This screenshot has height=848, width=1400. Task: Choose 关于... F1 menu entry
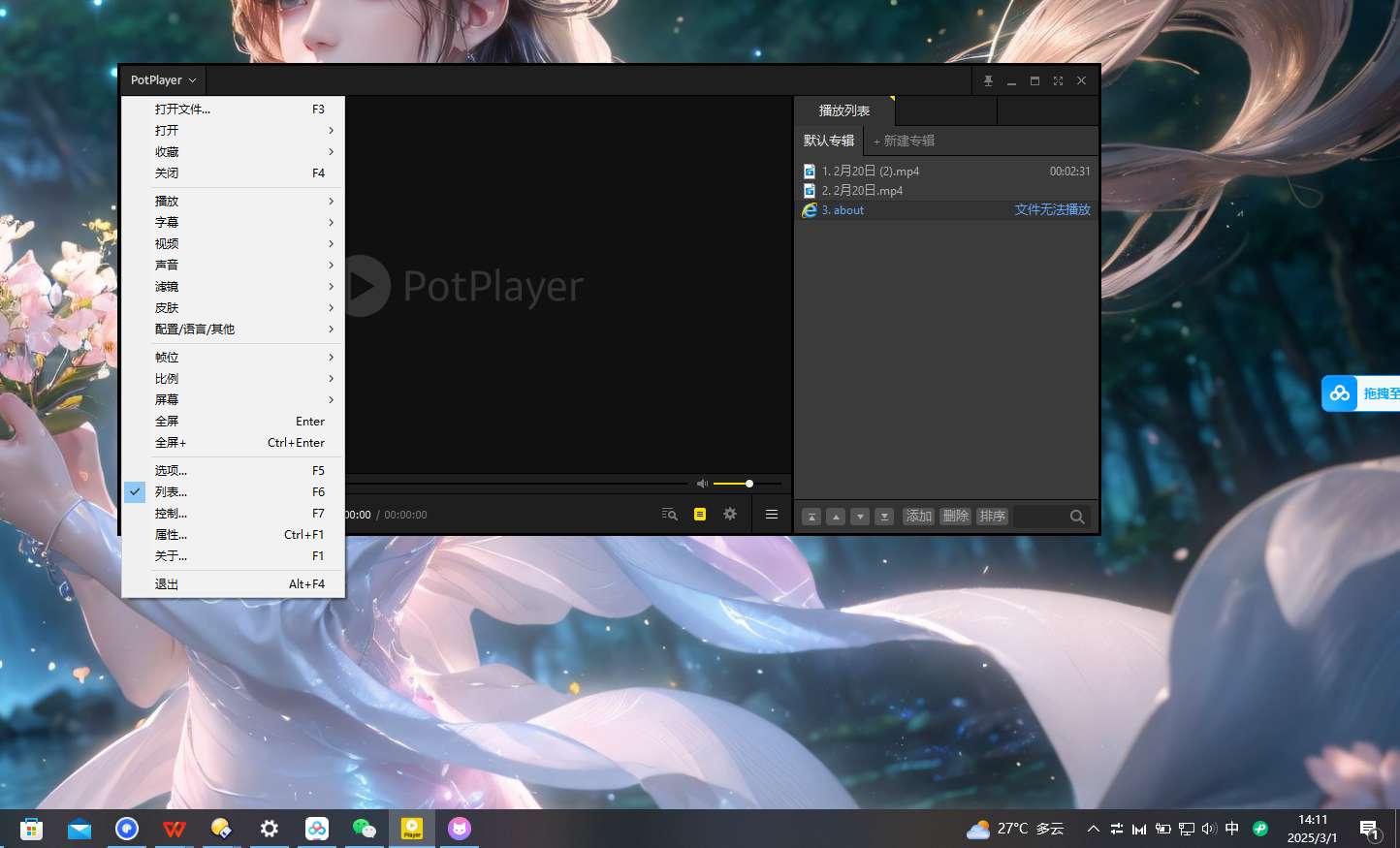(x=233, y=555)
